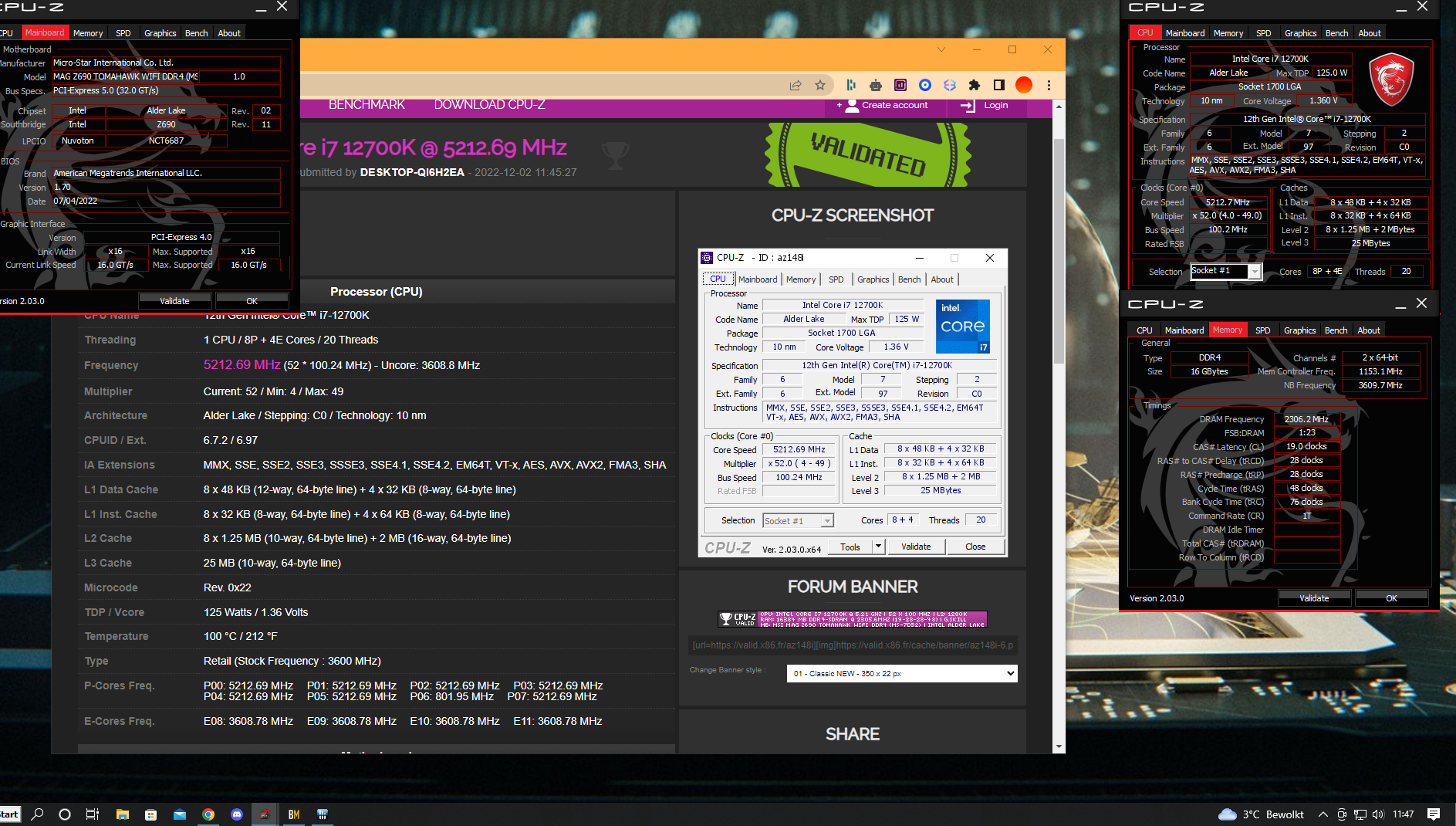The height and width of the screenshot is (826, 1456).
Task: Open the Socket #1 dropdown in top-right CPU-Z
Action: coord(1226,271)
